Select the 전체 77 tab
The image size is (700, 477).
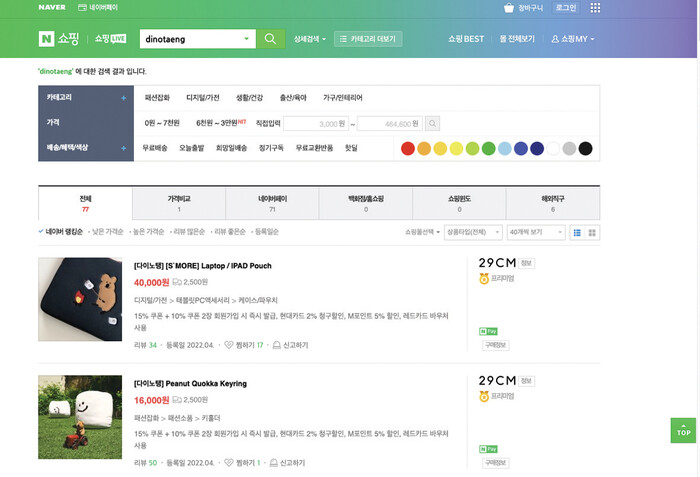[x=85, y=204]
